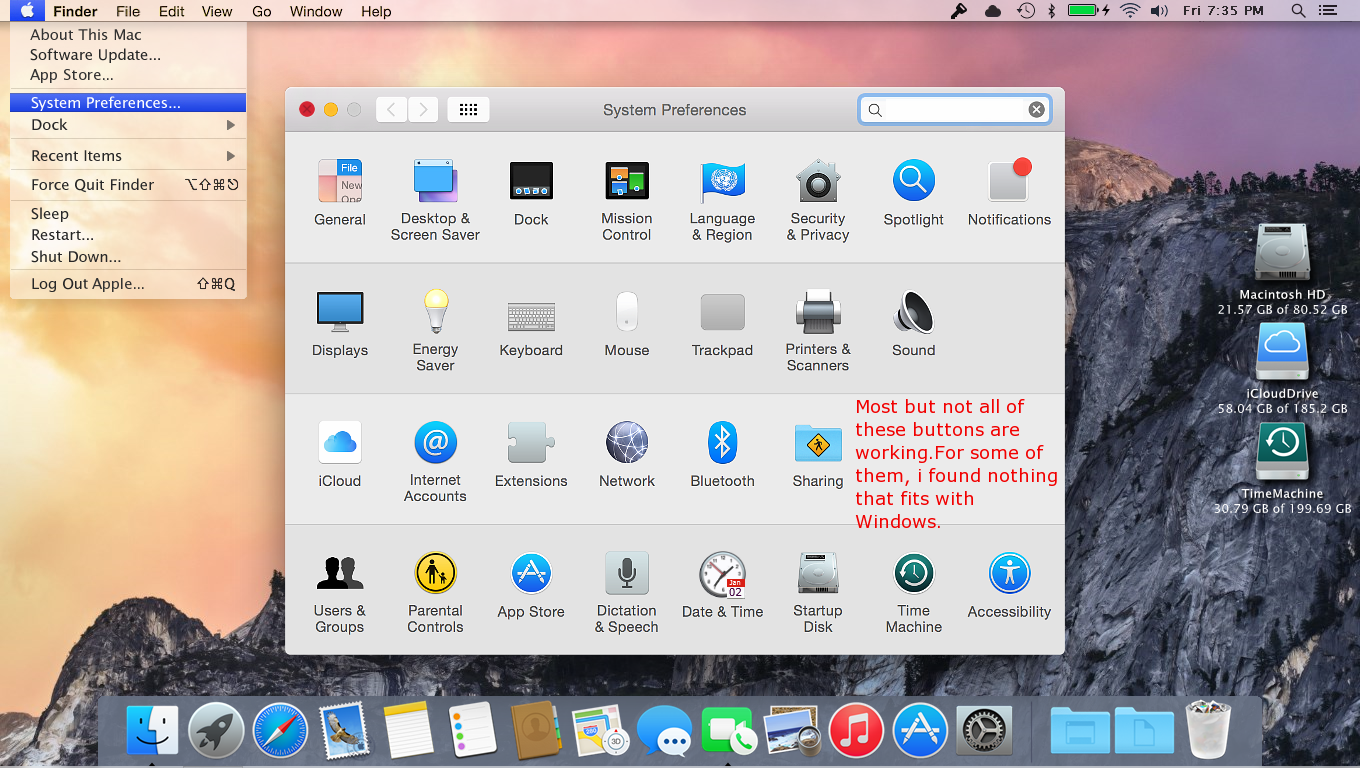Open the Edit menu in menu bar
The width and height of the screenshot is (1360, 768).
click(x=172, y=12)
